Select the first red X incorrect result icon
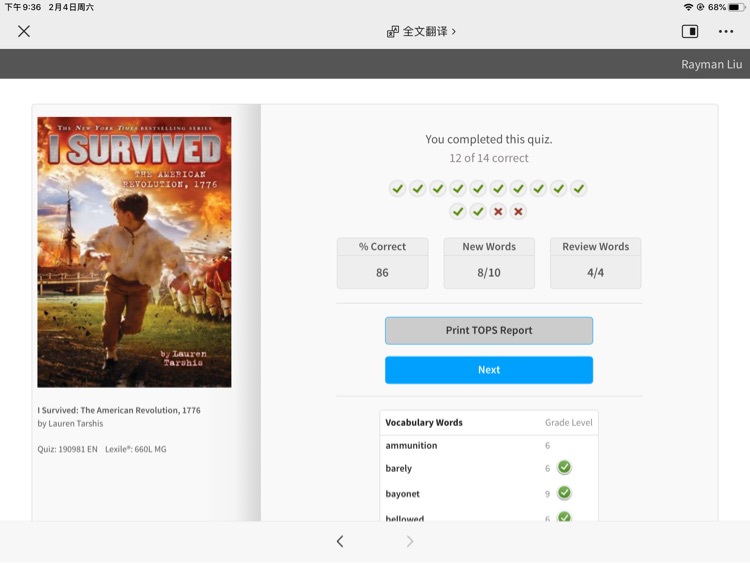Screen dimensions: 750x563 click(498, 211)
